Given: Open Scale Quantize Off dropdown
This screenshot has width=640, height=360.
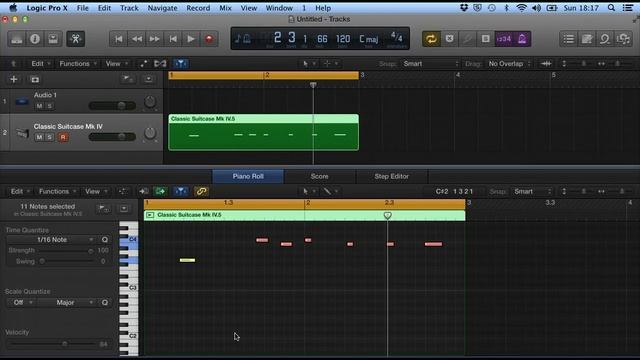Looking at the screenshot, I should (21, 302).
